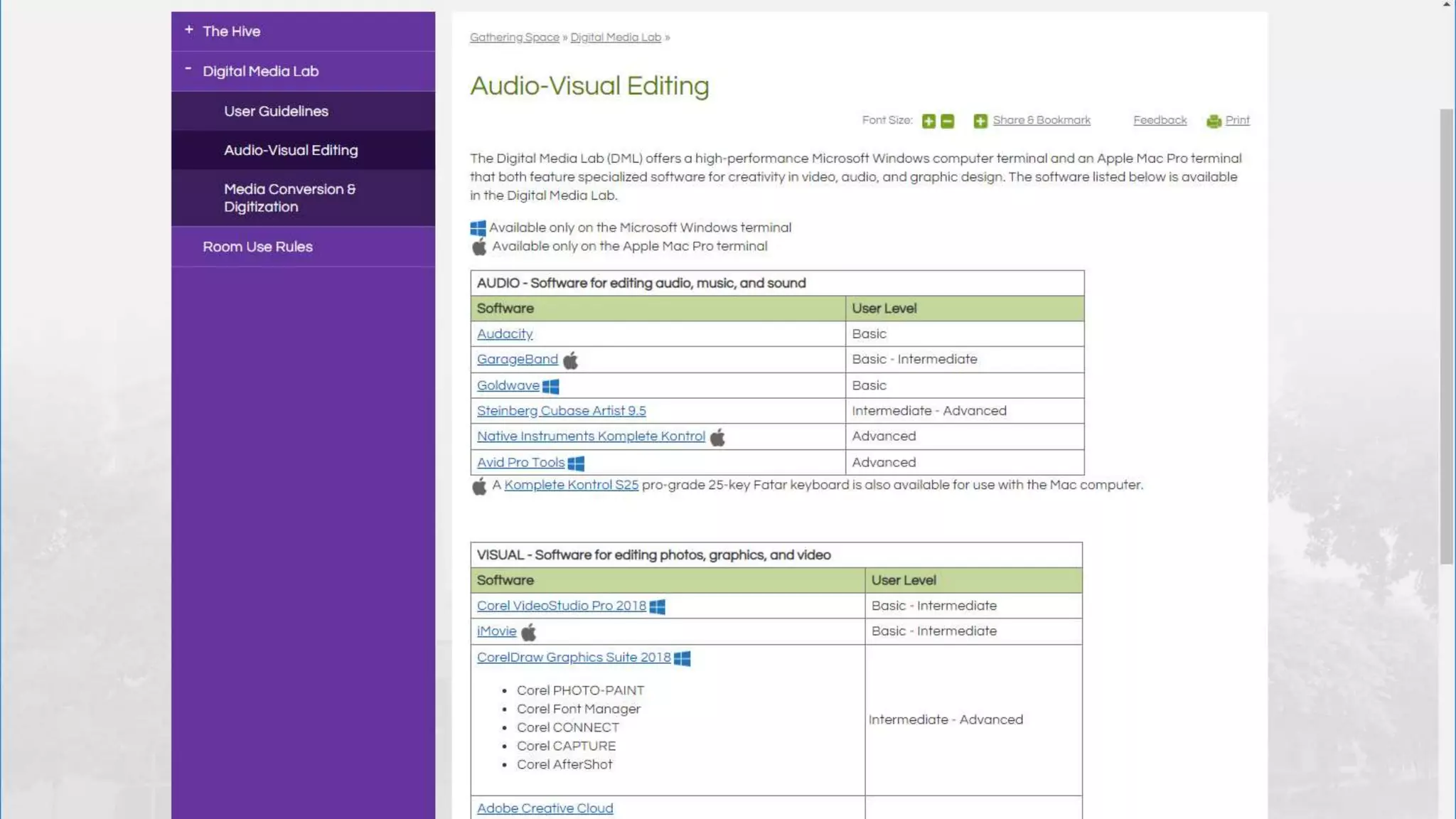Open Komplete Kontrol S25 link
This screenshot has height=819, width=1456.
[x=571, y=485]
